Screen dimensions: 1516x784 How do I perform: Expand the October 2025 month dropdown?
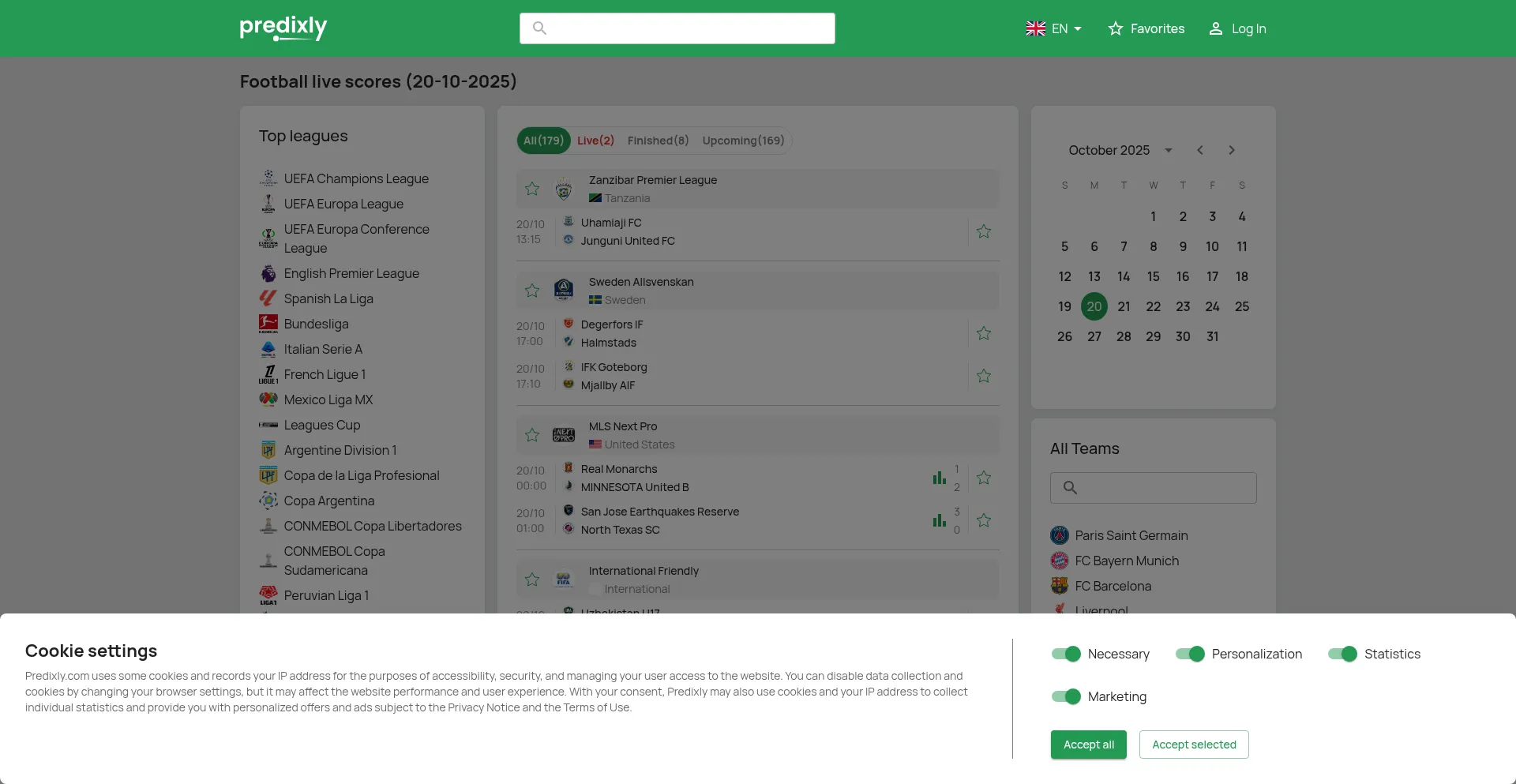[1168, 150]
